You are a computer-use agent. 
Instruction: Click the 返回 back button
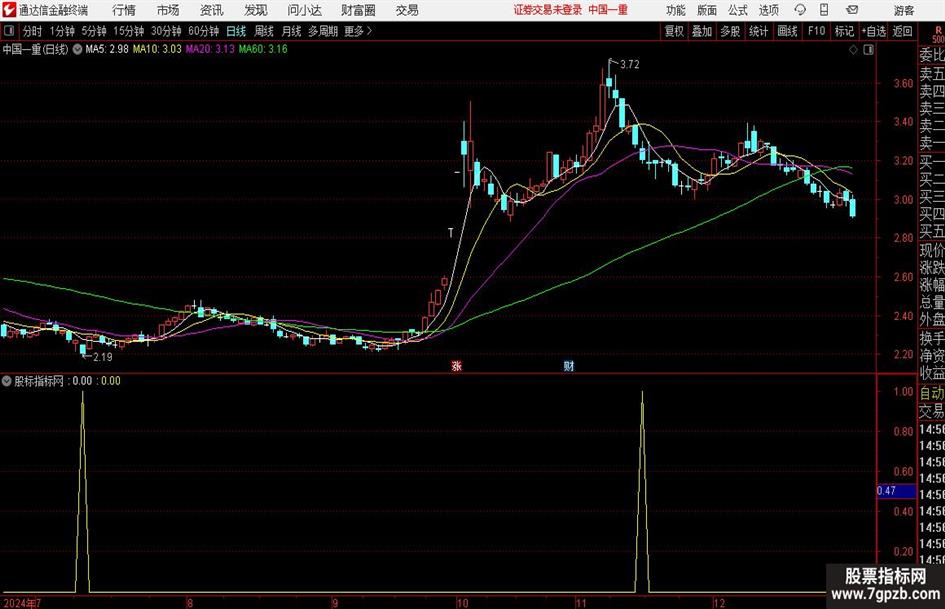pyautogui.click(x=902, y=31)
